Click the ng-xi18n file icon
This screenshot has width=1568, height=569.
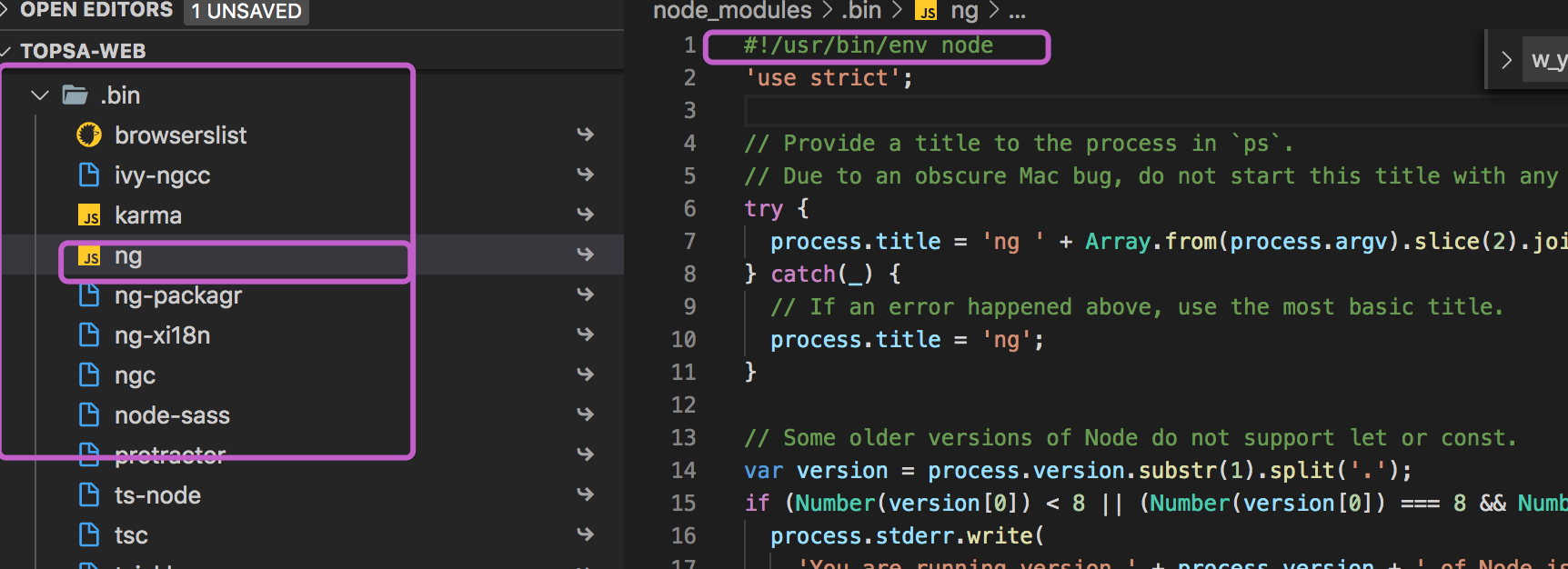(x=89, y=334)
